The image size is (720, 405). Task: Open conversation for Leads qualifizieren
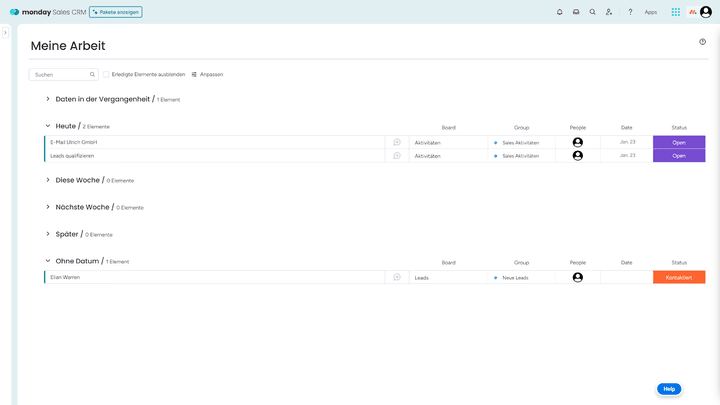click(397, 156)
